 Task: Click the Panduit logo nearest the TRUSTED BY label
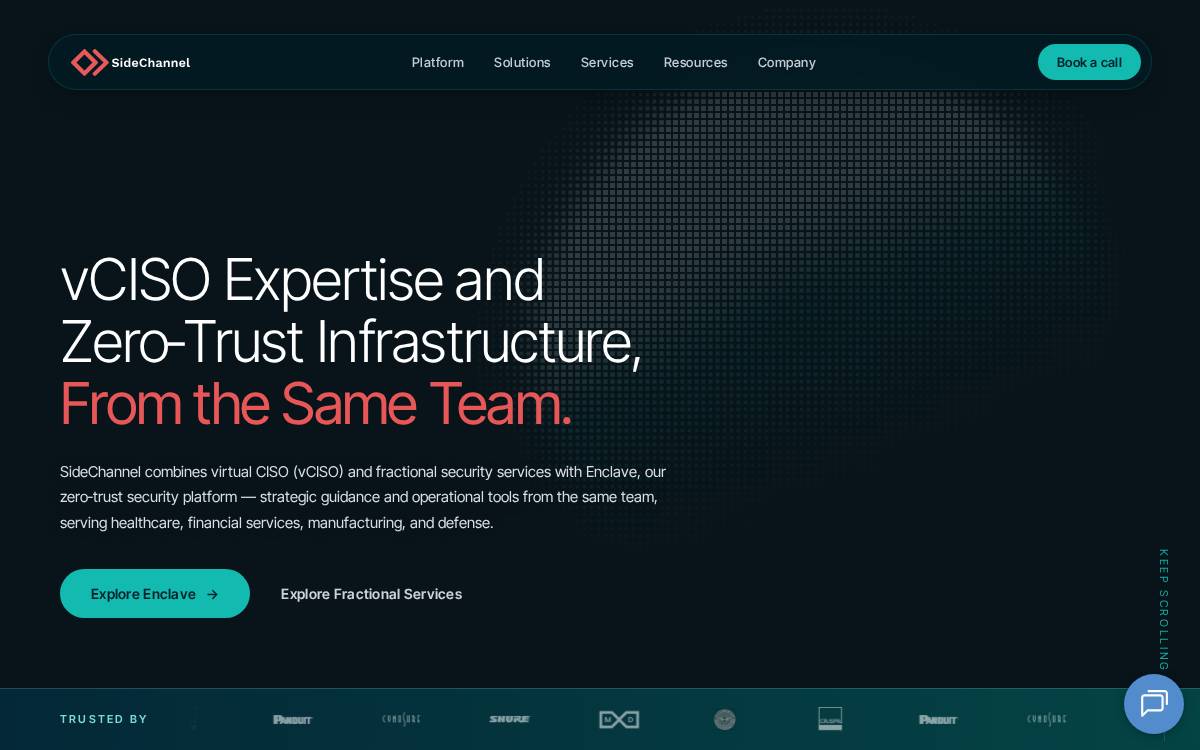click(x=293, y=719)
